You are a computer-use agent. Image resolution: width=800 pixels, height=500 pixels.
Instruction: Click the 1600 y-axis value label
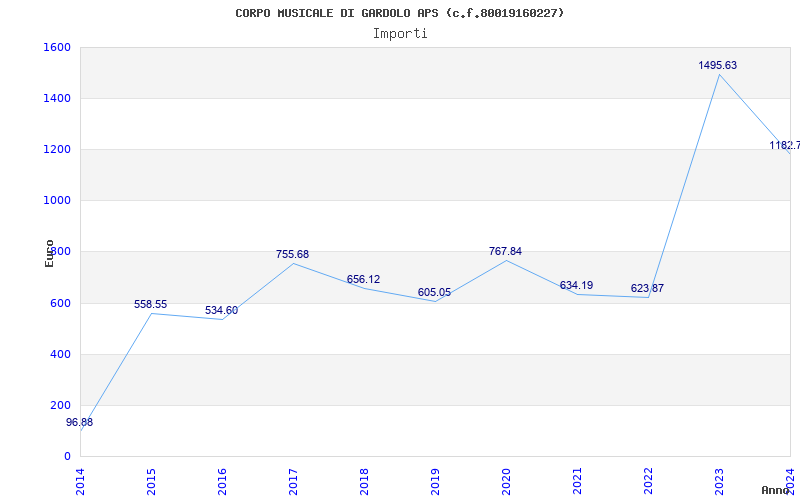point(57,47)
